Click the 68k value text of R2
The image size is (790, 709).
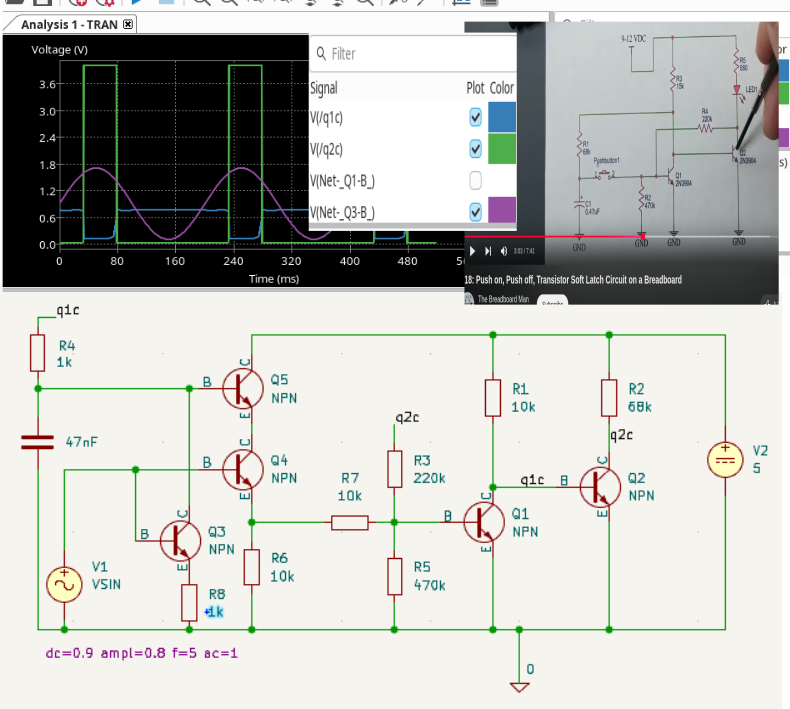point(640,407)
